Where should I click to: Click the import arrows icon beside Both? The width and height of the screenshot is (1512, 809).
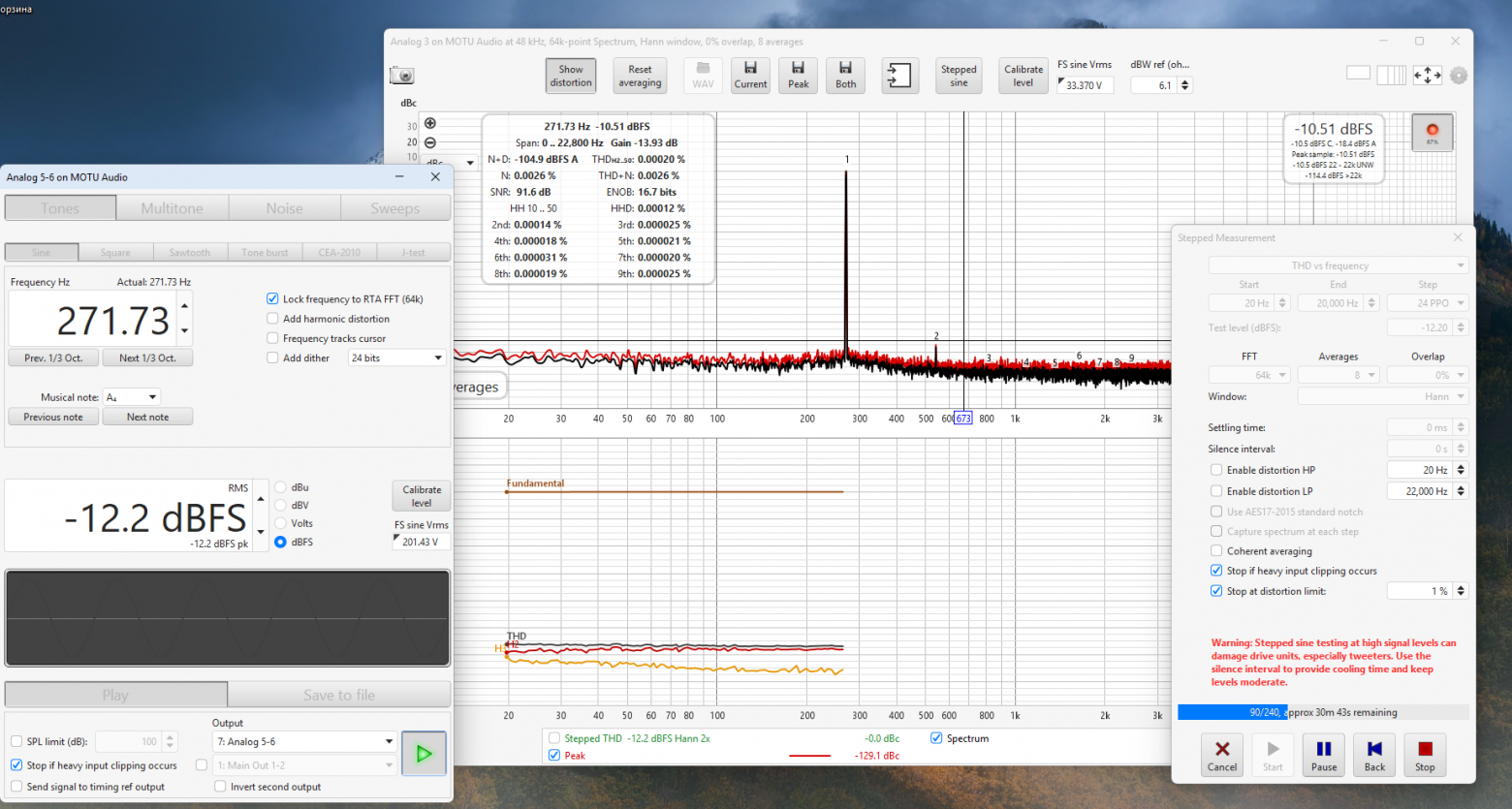click(899, 76)
